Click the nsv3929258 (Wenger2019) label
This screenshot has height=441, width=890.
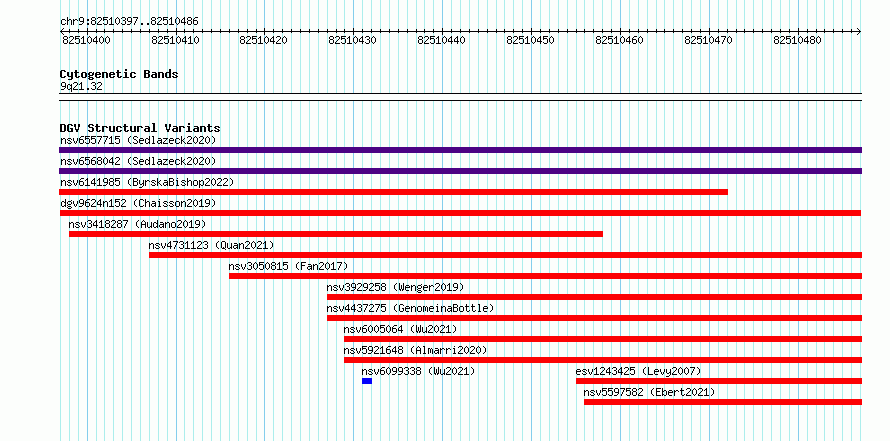pyautogui.click(x=395, y=287)
